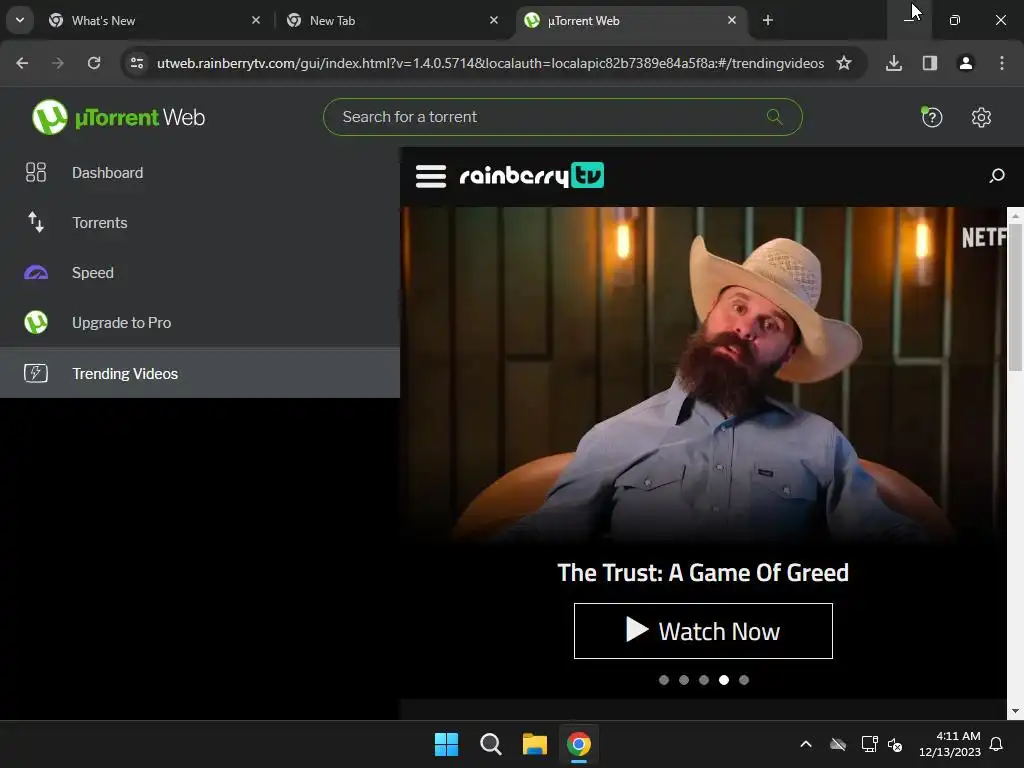Image resolution: width=1024 pixels, height=768 pixels.
Task: Click volume muted icon in system tray
Action: [x=895, y=744]
